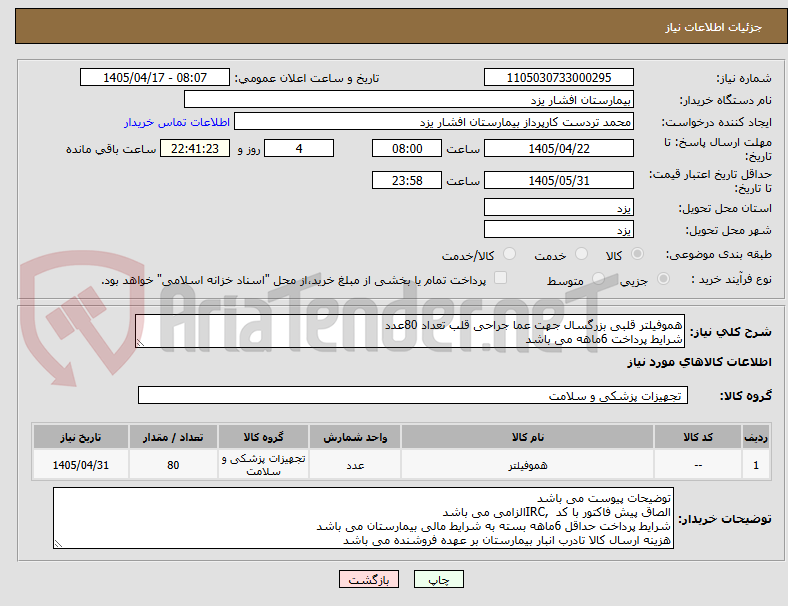Click the اطلاعات کالاهای مورد نیاز heading
788x606 pixels.
point(699,362)
